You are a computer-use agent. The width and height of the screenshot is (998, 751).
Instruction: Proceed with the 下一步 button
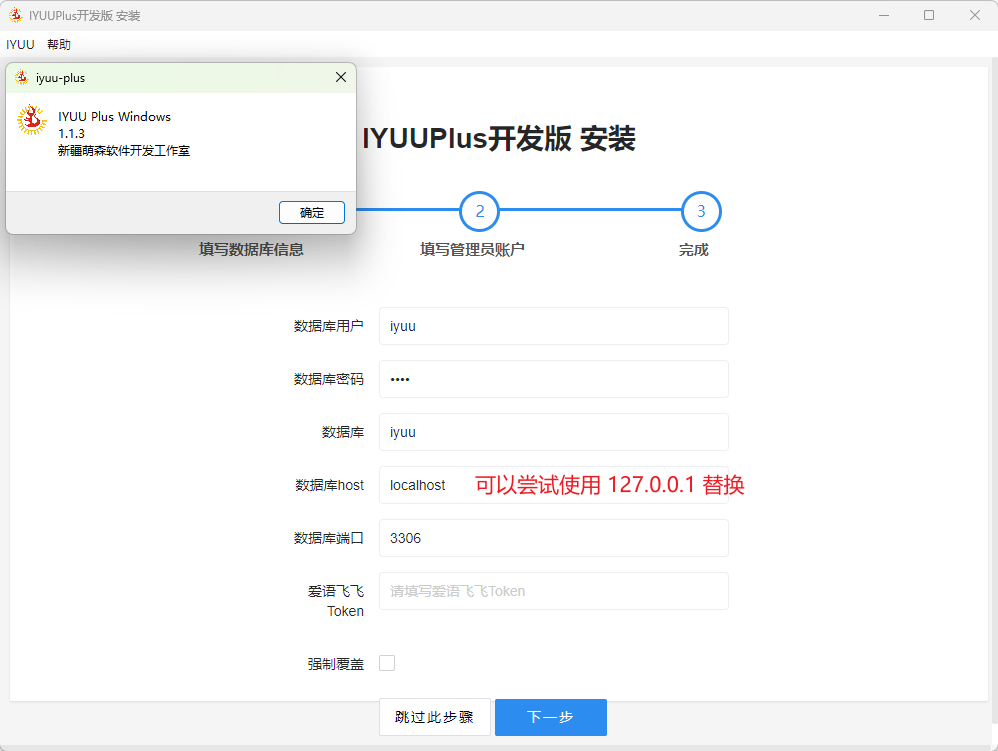551,717
